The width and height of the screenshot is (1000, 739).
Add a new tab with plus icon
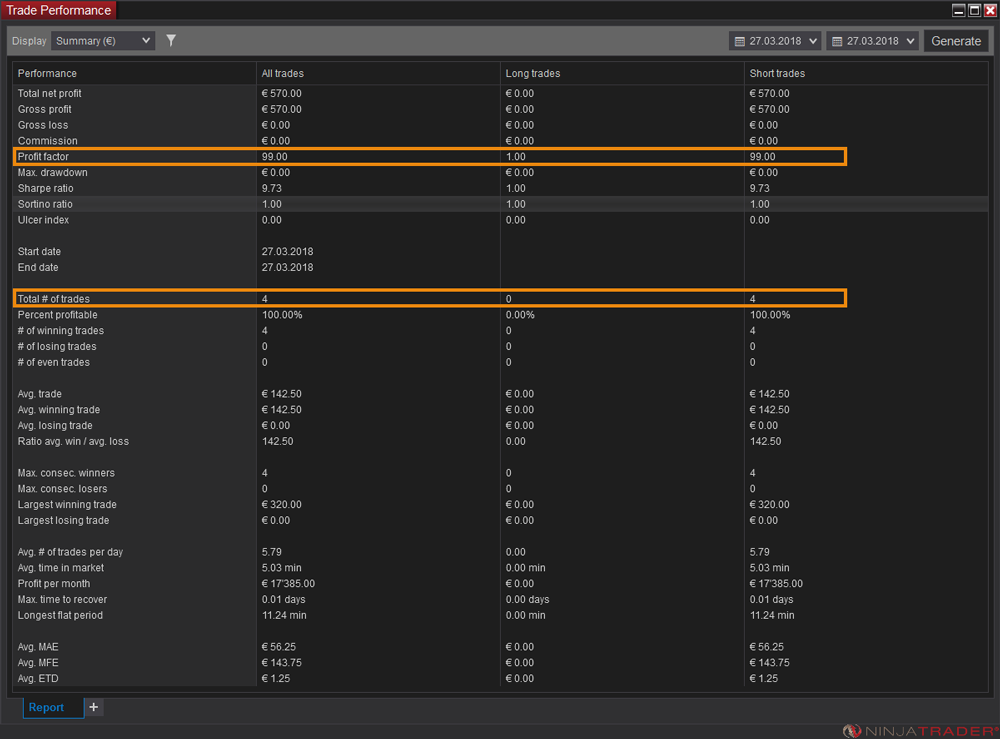pyautogui.click(x=93, y=707)
